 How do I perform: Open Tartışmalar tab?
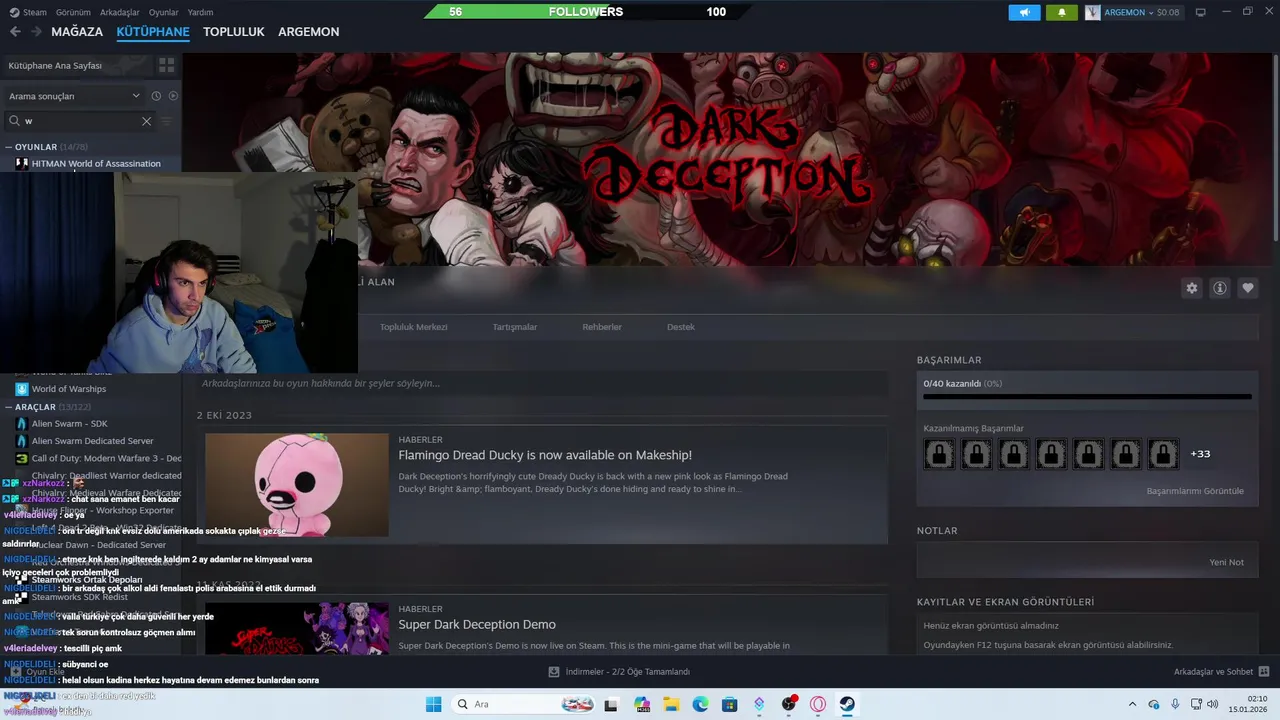tap(515, 327)
